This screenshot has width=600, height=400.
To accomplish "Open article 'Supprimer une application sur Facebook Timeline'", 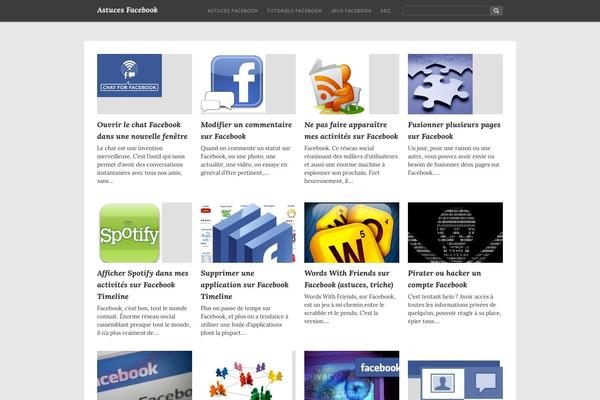I will point(245,285).
